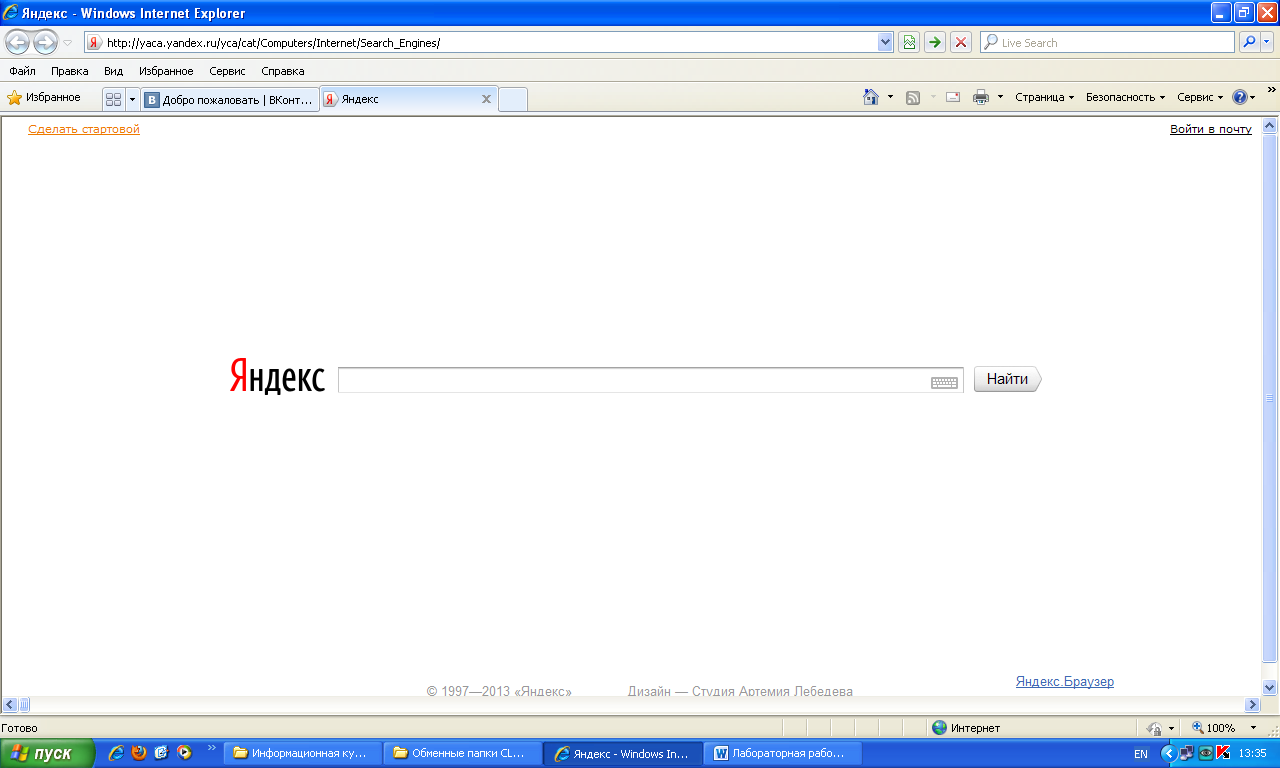Click the пуск Start button
The height and width of the screenshot is (768, 1280).
click(x=47, y=753)
